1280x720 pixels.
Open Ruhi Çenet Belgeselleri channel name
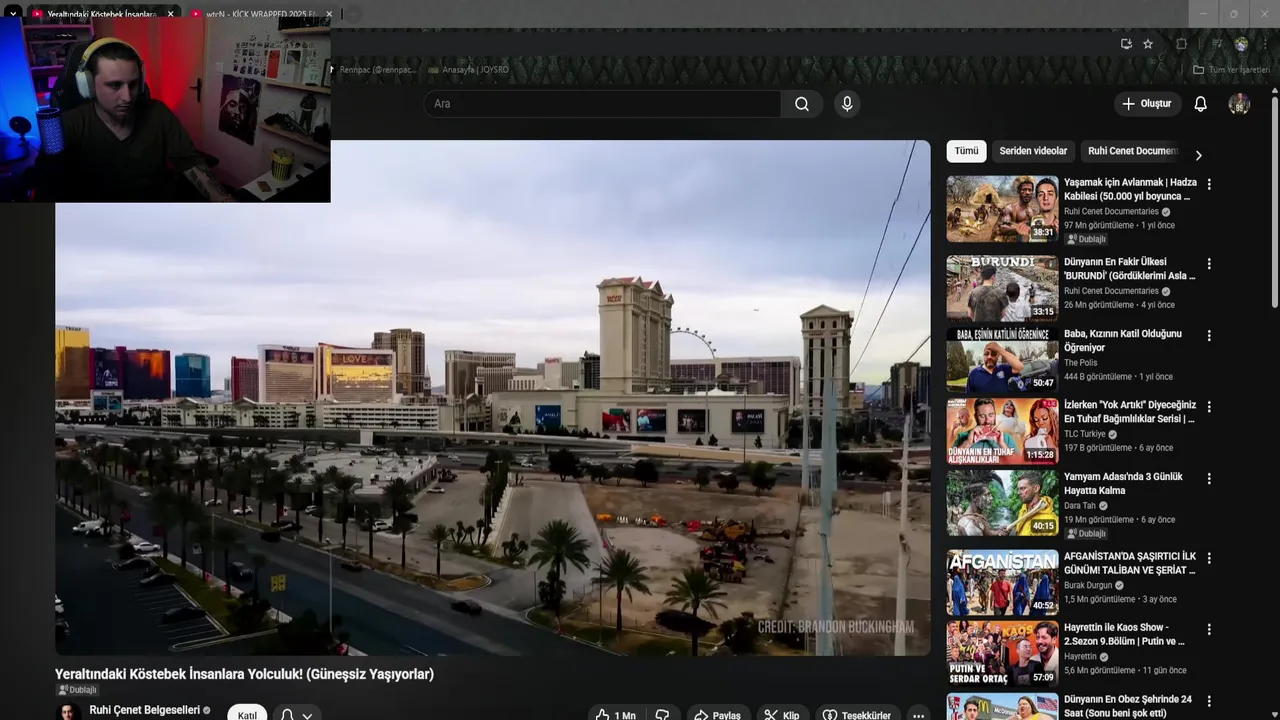click(144, 710)
